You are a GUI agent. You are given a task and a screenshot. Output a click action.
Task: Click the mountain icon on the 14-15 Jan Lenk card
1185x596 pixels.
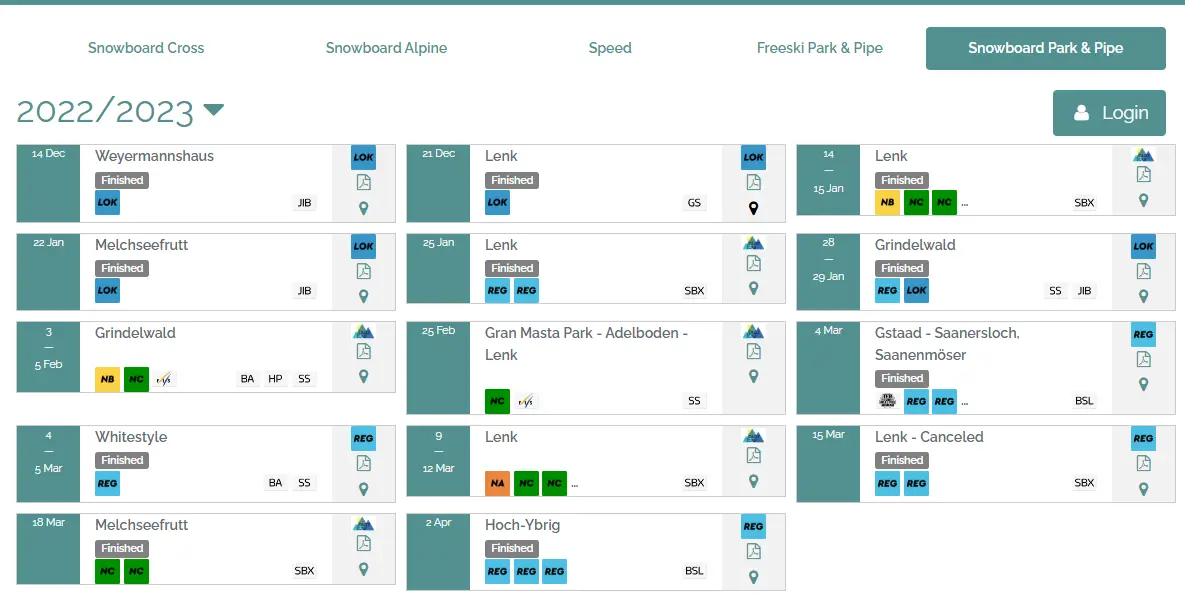(x=1143, y=156)
